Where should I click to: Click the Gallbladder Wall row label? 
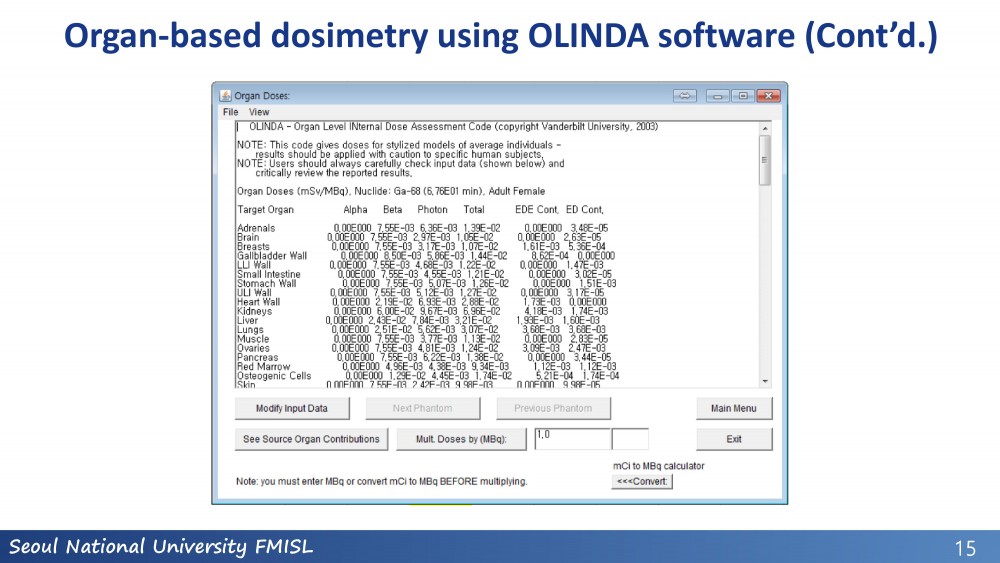point(272,256)
